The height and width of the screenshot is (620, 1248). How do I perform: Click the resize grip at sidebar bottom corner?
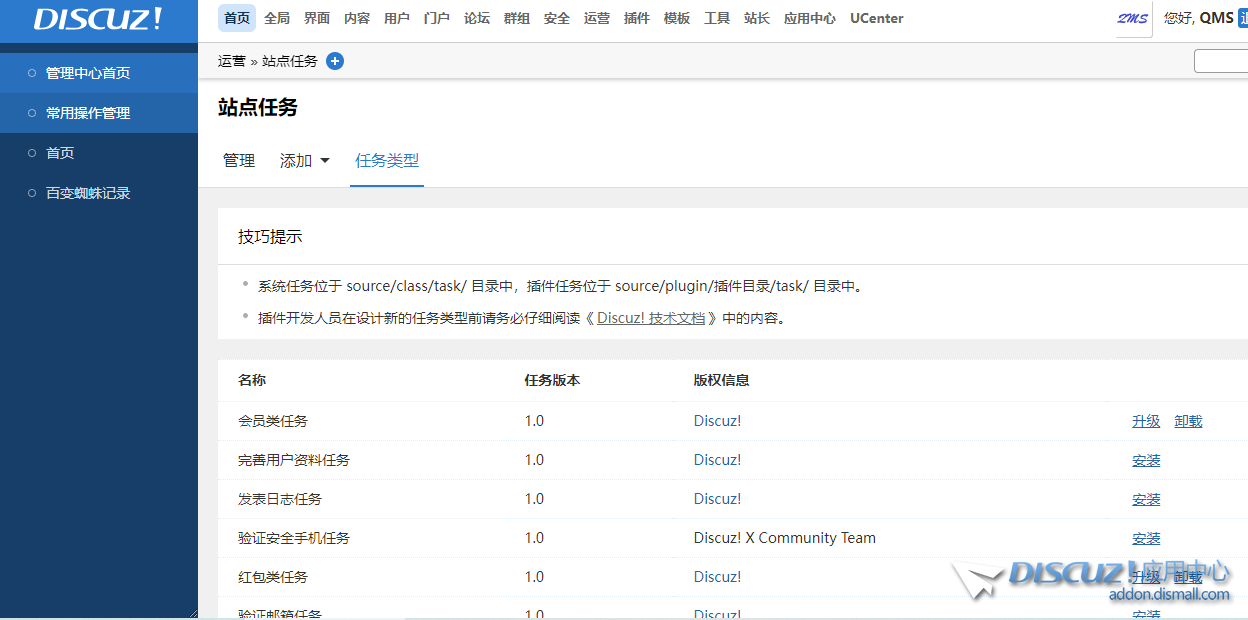pyautogui.click(x=191, y=612)
